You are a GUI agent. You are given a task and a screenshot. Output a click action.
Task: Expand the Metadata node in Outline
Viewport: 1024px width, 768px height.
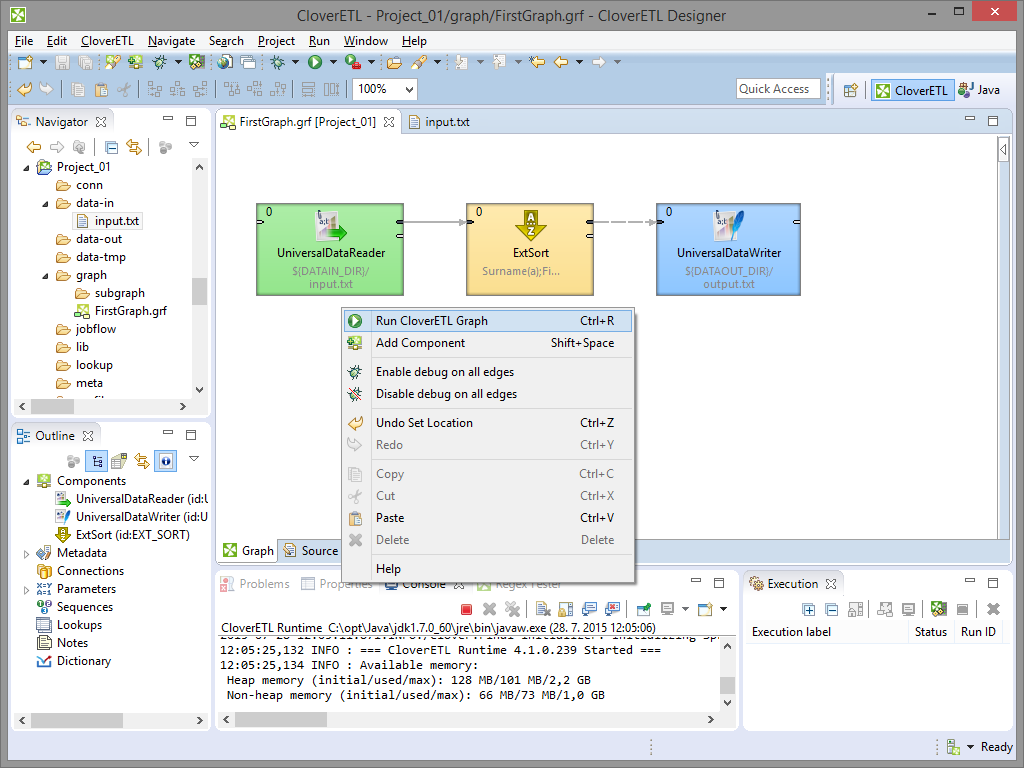pos(26,553)
